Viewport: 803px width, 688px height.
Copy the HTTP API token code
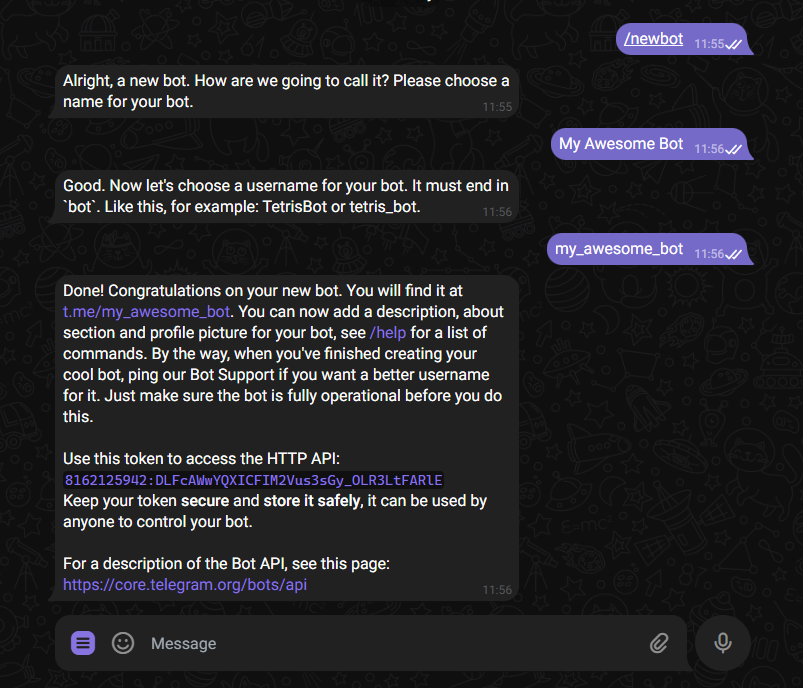click(253, 480)
